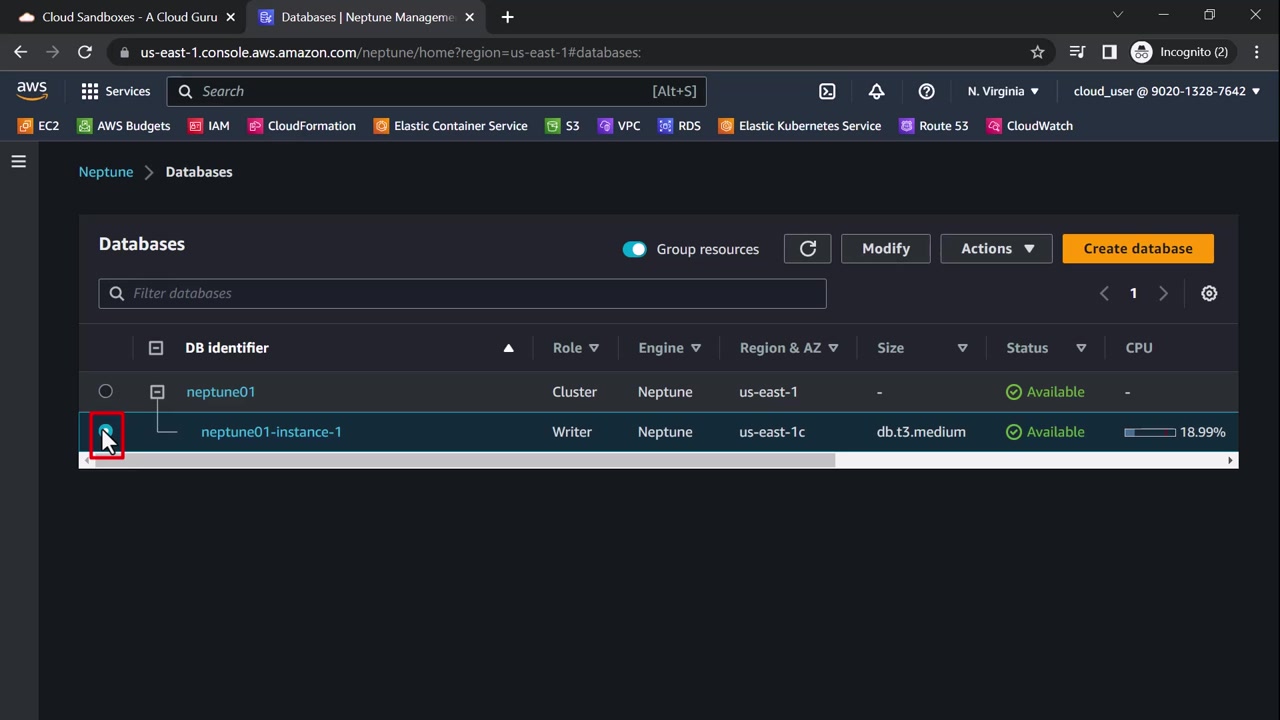Expand the N. Virginia region selector

[x=1003, y=91]
